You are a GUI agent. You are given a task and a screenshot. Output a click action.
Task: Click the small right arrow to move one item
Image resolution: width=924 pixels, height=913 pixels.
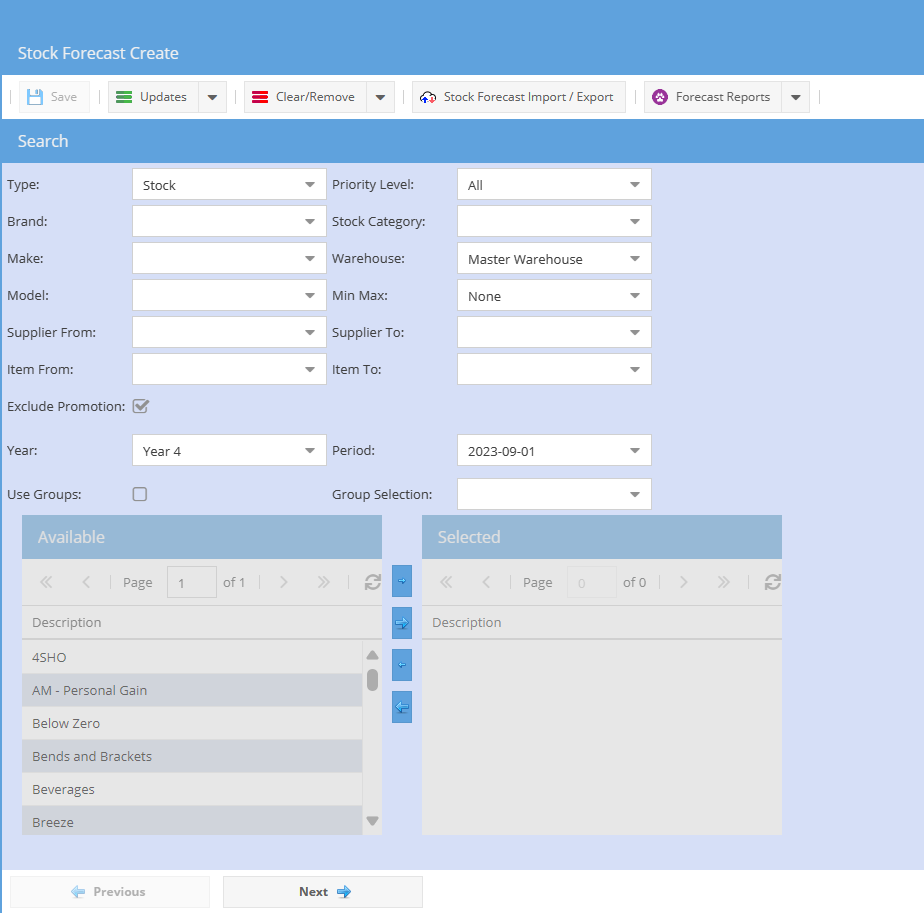point(402,581)
